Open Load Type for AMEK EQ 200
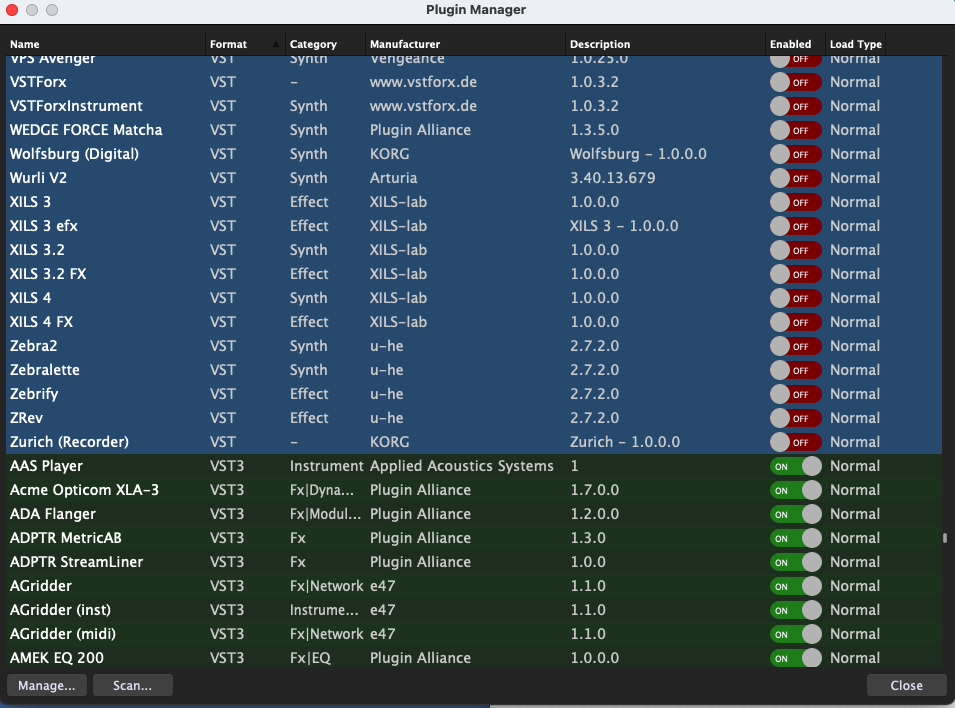This screenshot has width=955, height=708. click(x=855, y=658)
